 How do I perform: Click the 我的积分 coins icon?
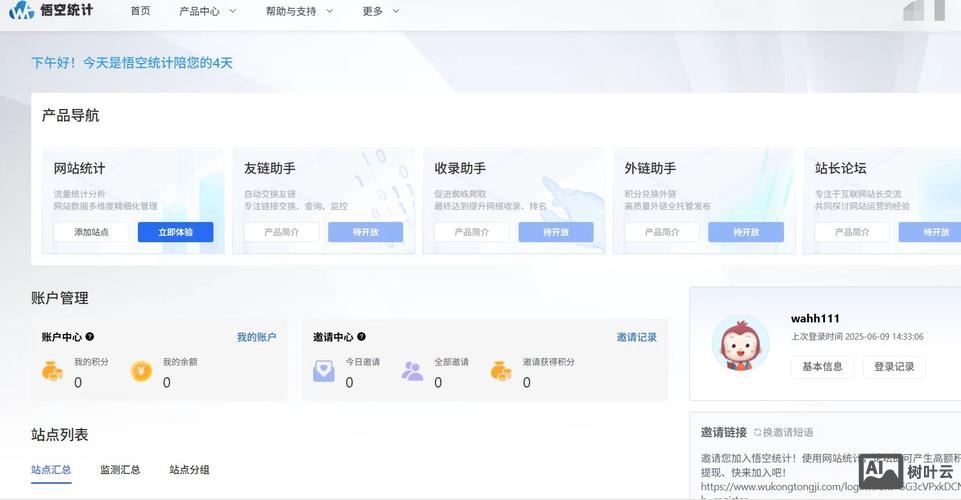pos(52,371)
